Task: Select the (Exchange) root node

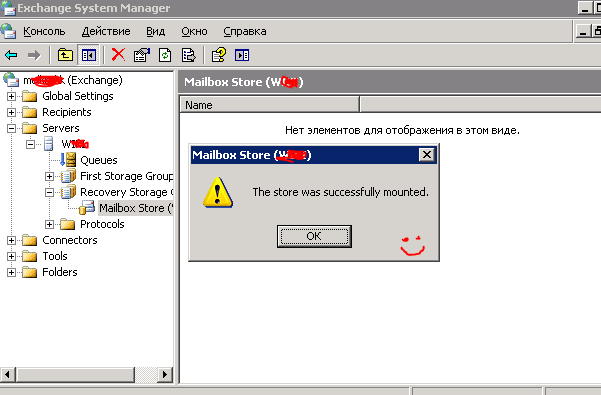Action: pos(73,80)
